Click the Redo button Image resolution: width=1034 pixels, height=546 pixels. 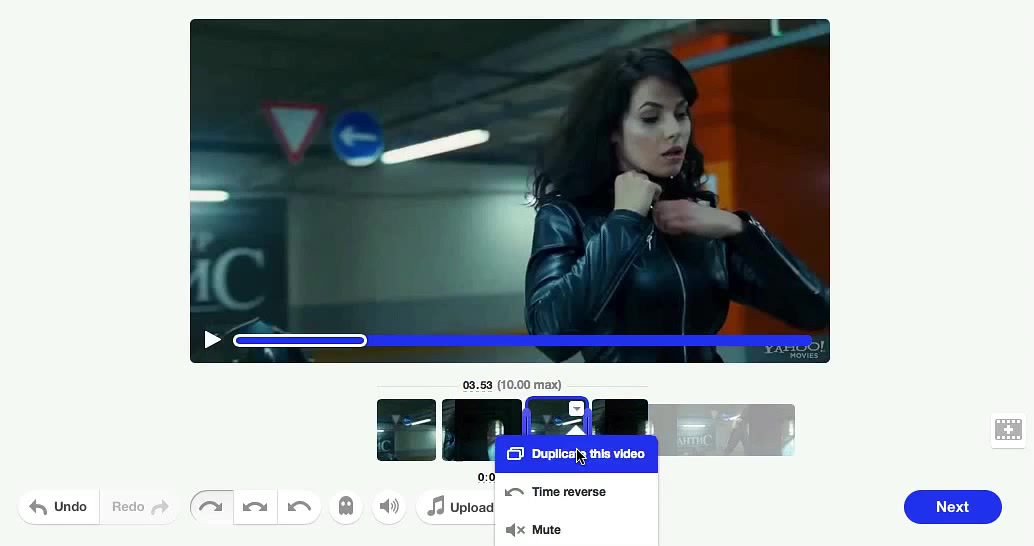pyautogui.click(x=139, y=507)
